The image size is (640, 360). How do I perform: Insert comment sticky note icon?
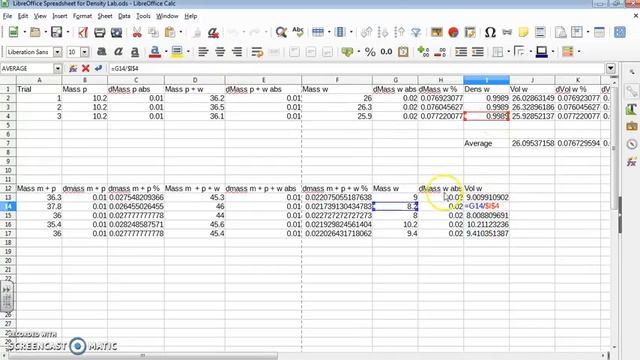523,32
